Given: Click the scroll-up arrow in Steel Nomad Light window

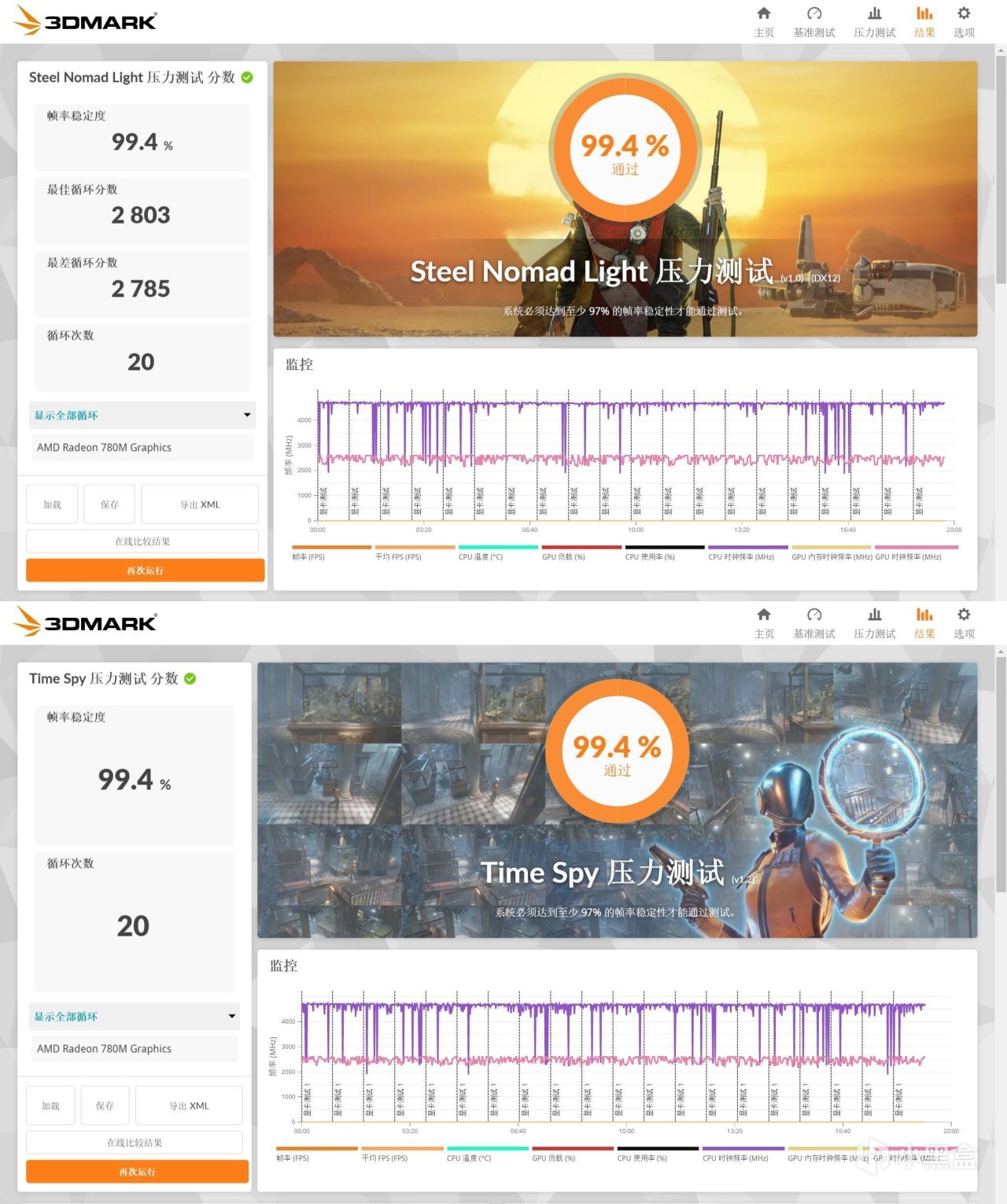Looking at the screenshot, I should 1001,50.
